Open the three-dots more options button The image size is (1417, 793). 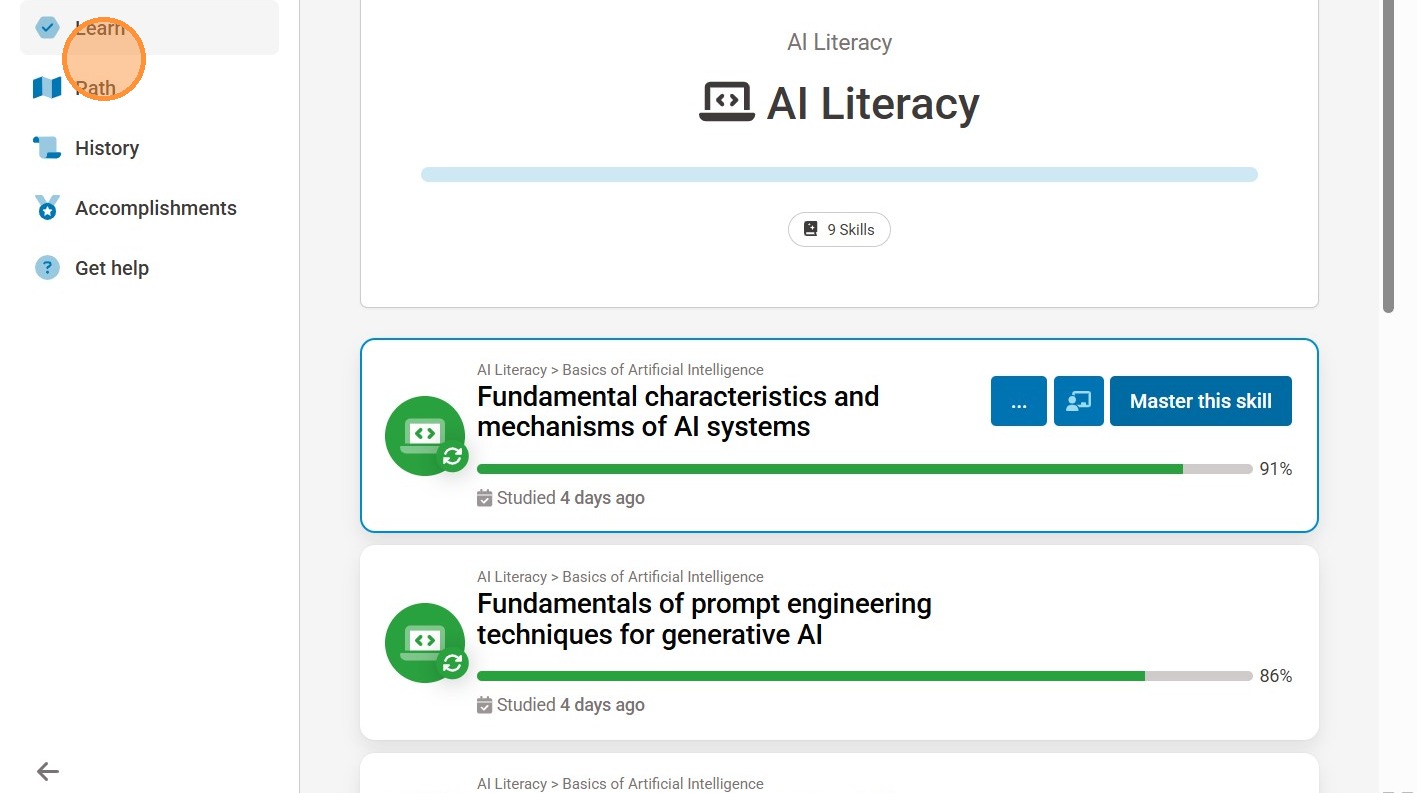(1018, 401)
